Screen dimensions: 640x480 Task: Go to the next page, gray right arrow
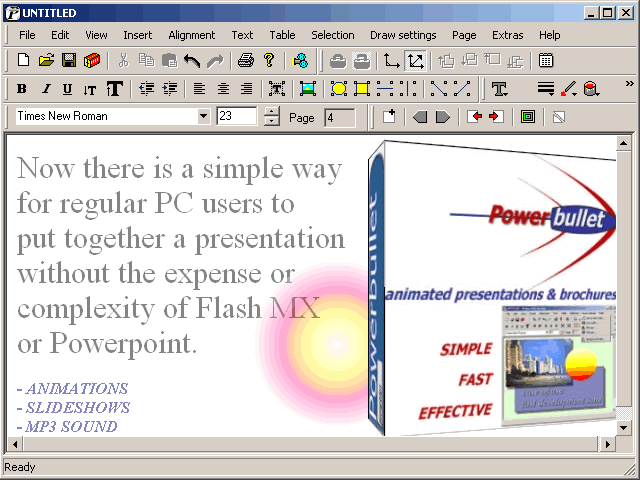pyautogui.click(x=443, y=118)
